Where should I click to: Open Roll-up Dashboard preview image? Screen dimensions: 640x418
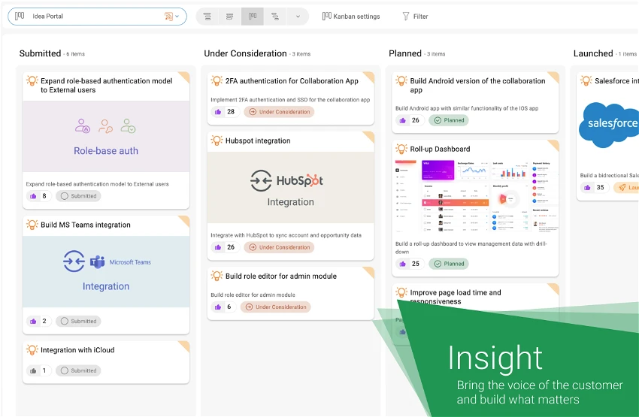point(476,196)
